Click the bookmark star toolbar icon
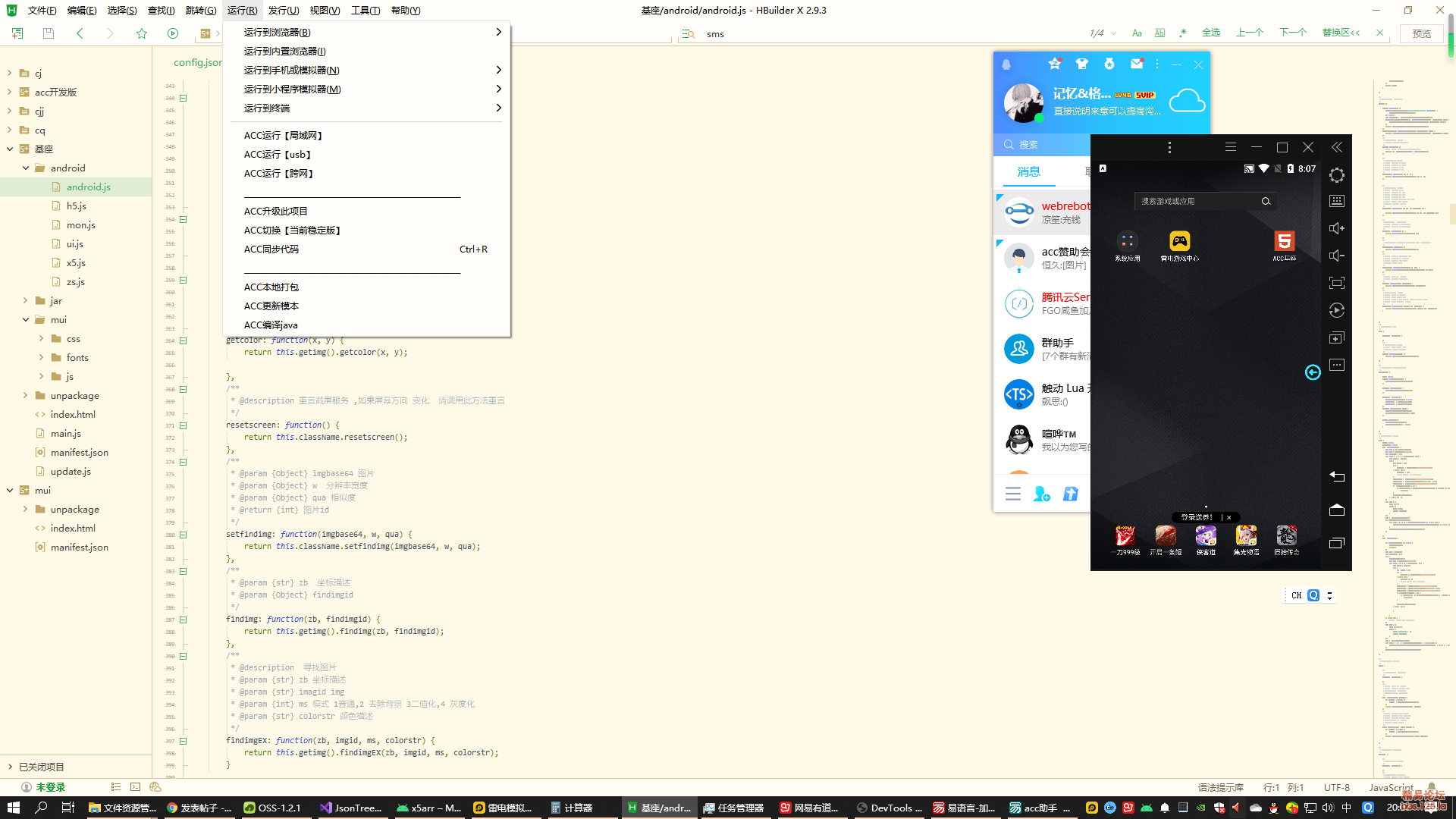 (142, 33)
